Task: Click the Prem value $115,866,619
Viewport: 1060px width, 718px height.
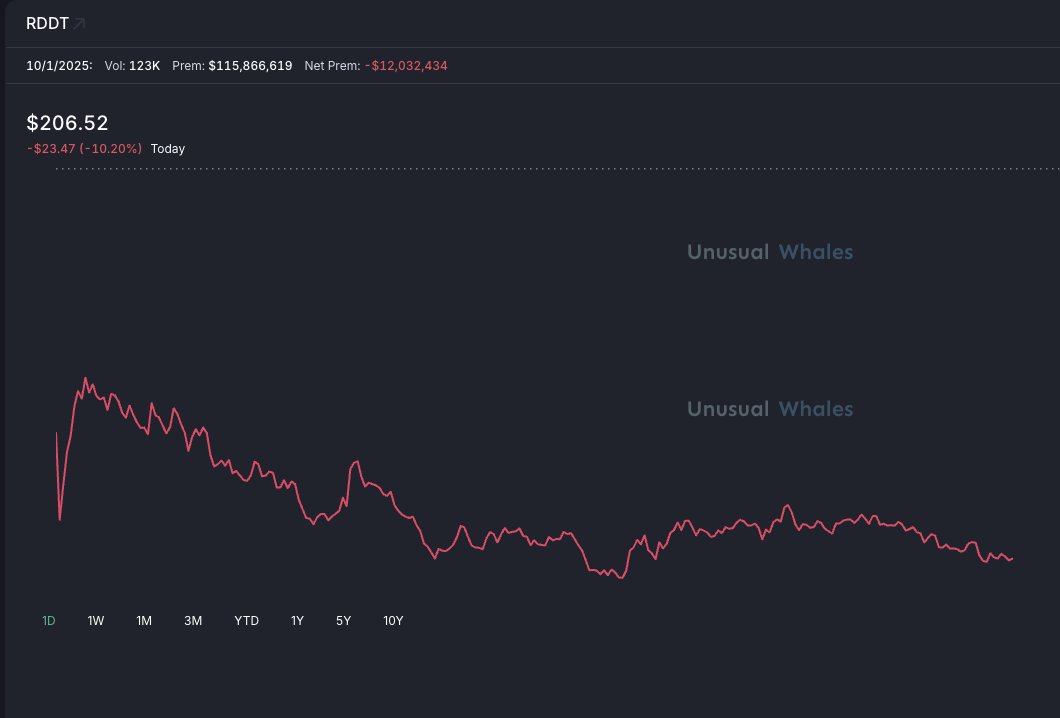Action: pos(250,66)
